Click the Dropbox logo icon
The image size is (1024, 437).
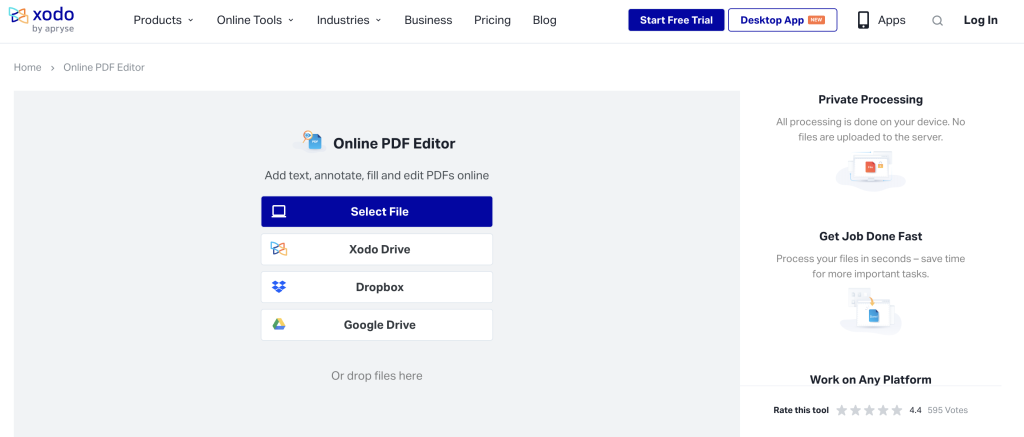point(279,287)
